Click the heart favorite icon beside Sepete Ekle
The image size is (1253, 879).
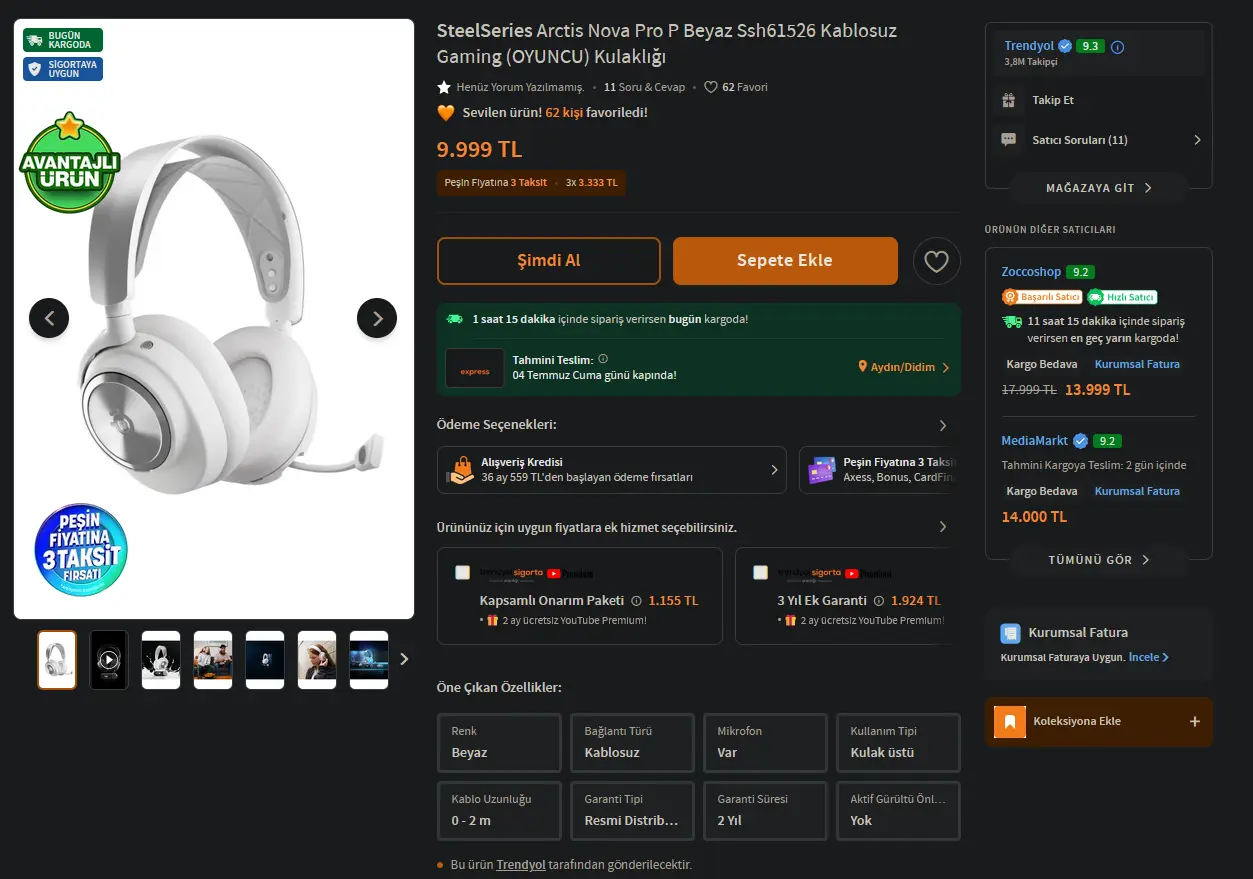(936, 261)
